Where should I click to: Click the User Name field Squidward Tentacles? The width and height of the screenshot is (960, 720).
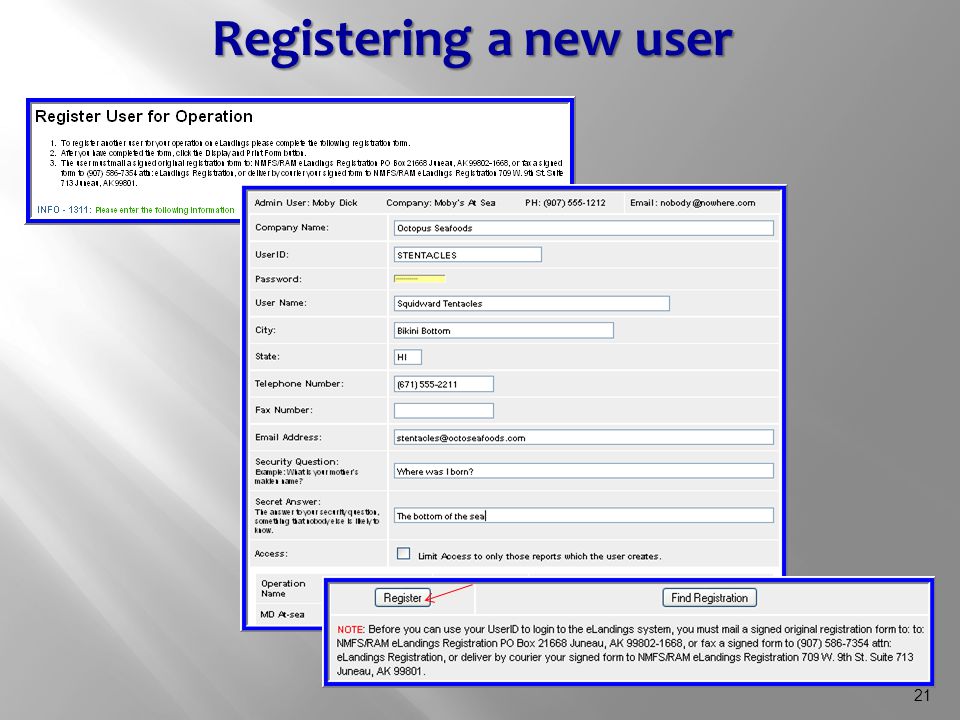click(x=531, y=303)
